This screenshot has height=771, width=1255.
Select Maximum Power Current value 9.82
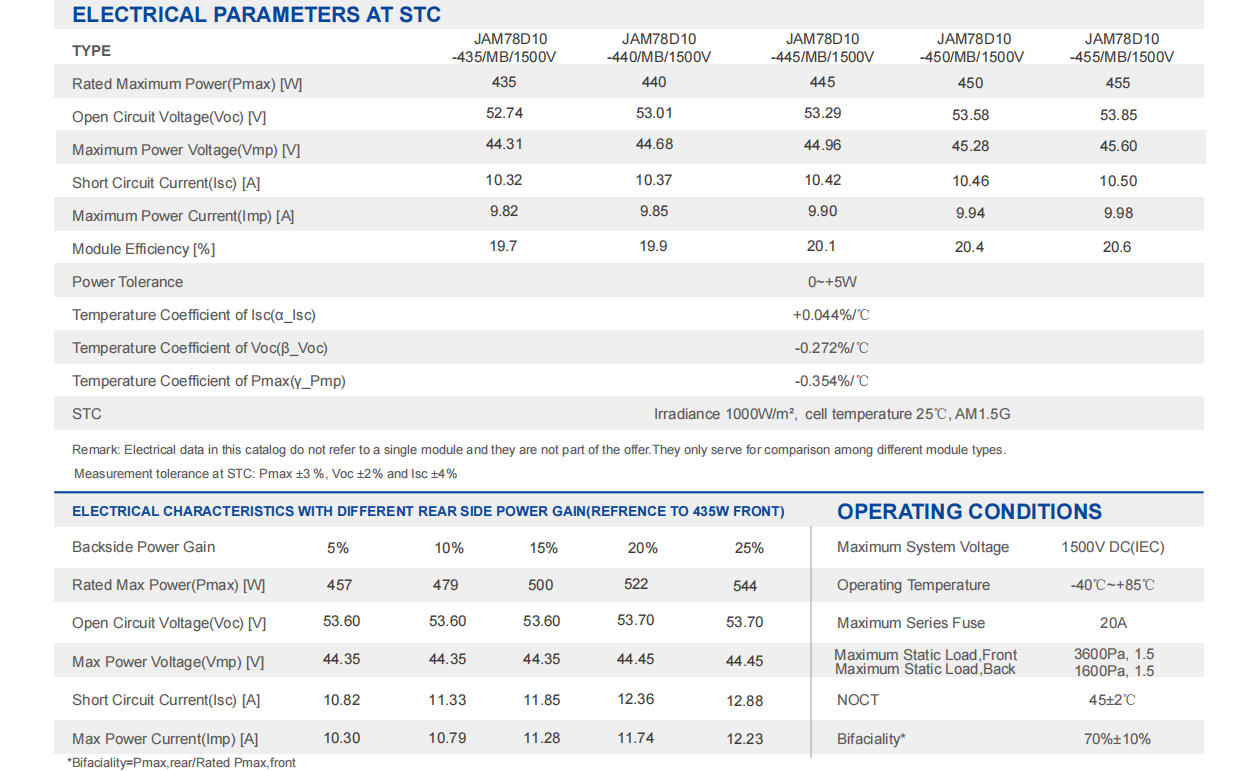click(504, 211)
